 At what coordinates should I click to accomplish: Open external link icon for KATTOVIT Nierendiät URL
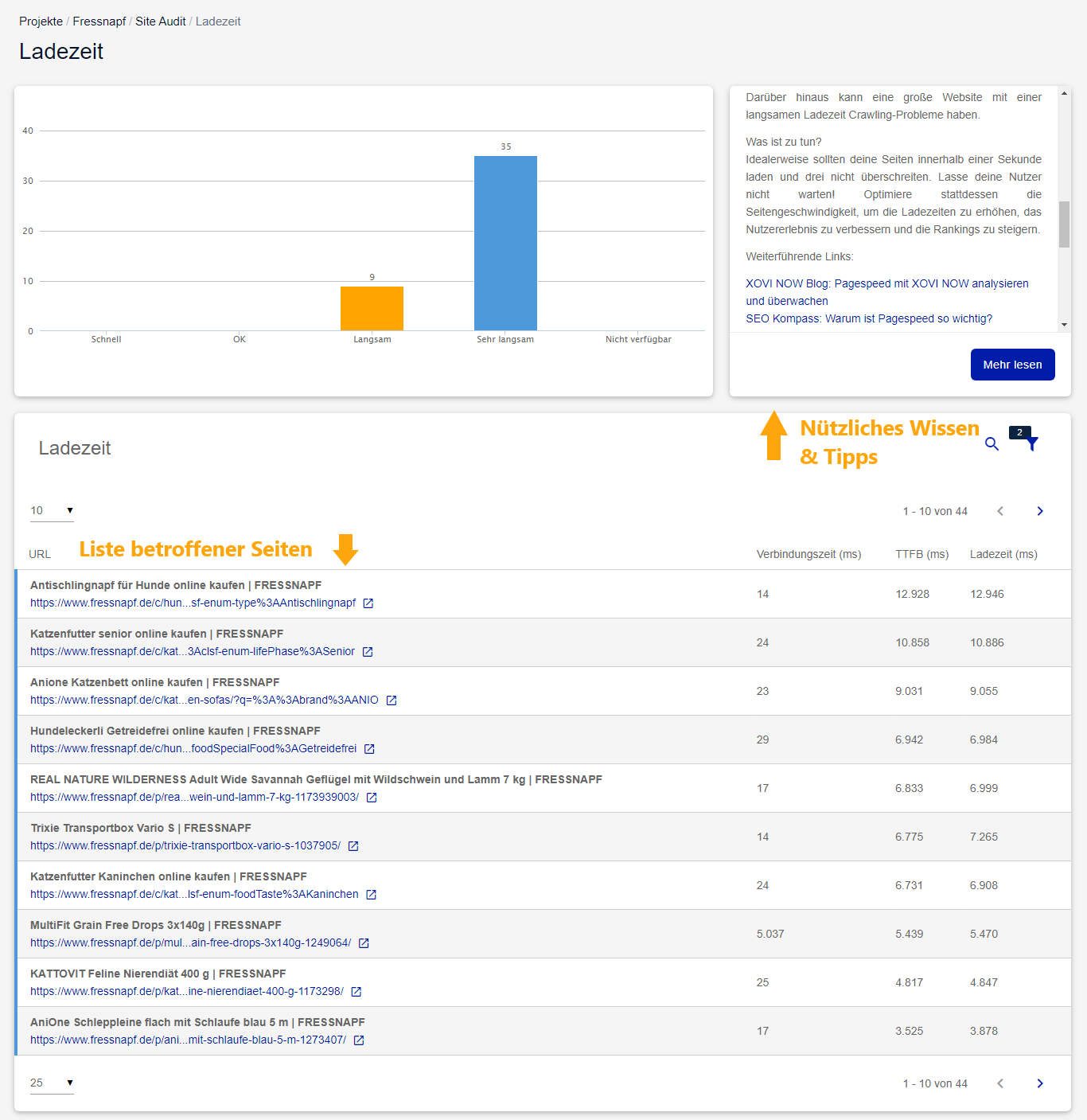356,992
